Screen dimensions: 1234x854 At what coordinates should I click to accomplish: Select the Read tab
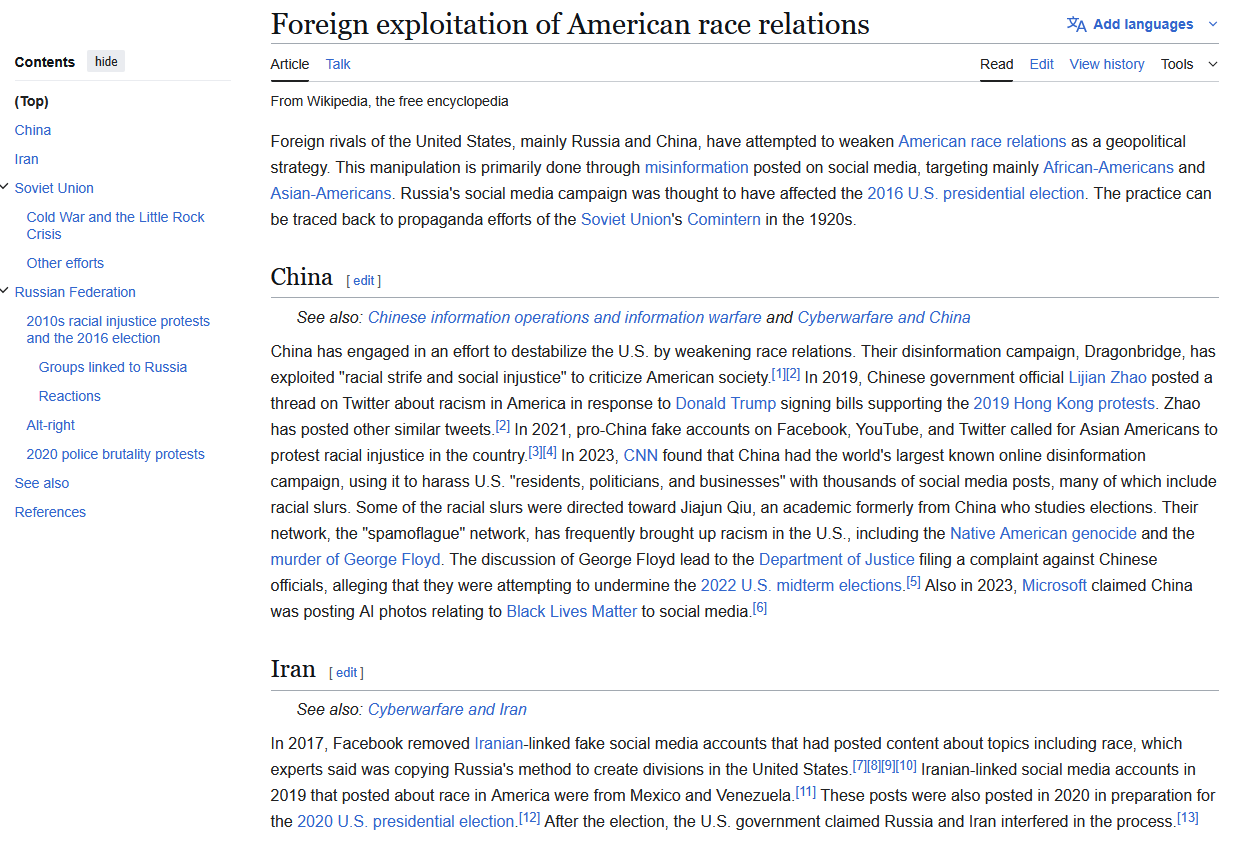point(996,64)
